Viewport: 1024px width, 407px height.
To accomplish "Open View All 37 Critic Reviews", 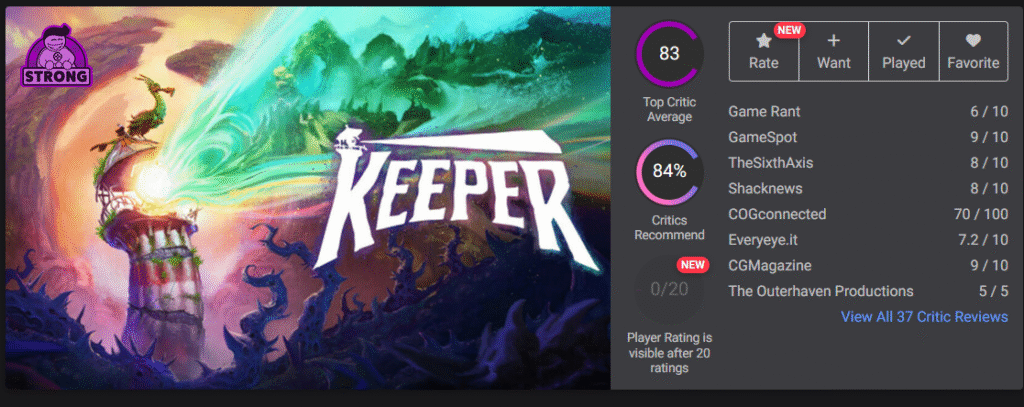I will click(924, 317).
